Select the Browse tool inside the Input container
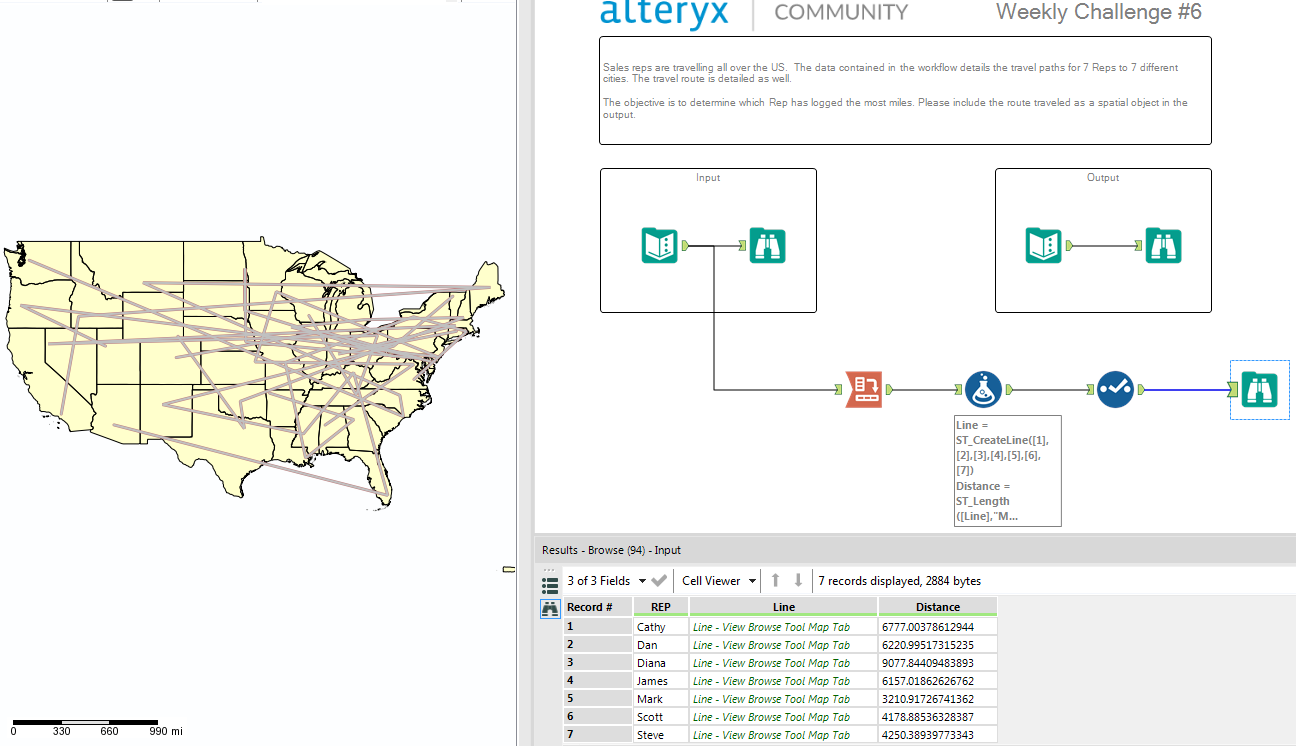Image resolution: width=1296 pixels, height=746 pixels. (767, 245)
